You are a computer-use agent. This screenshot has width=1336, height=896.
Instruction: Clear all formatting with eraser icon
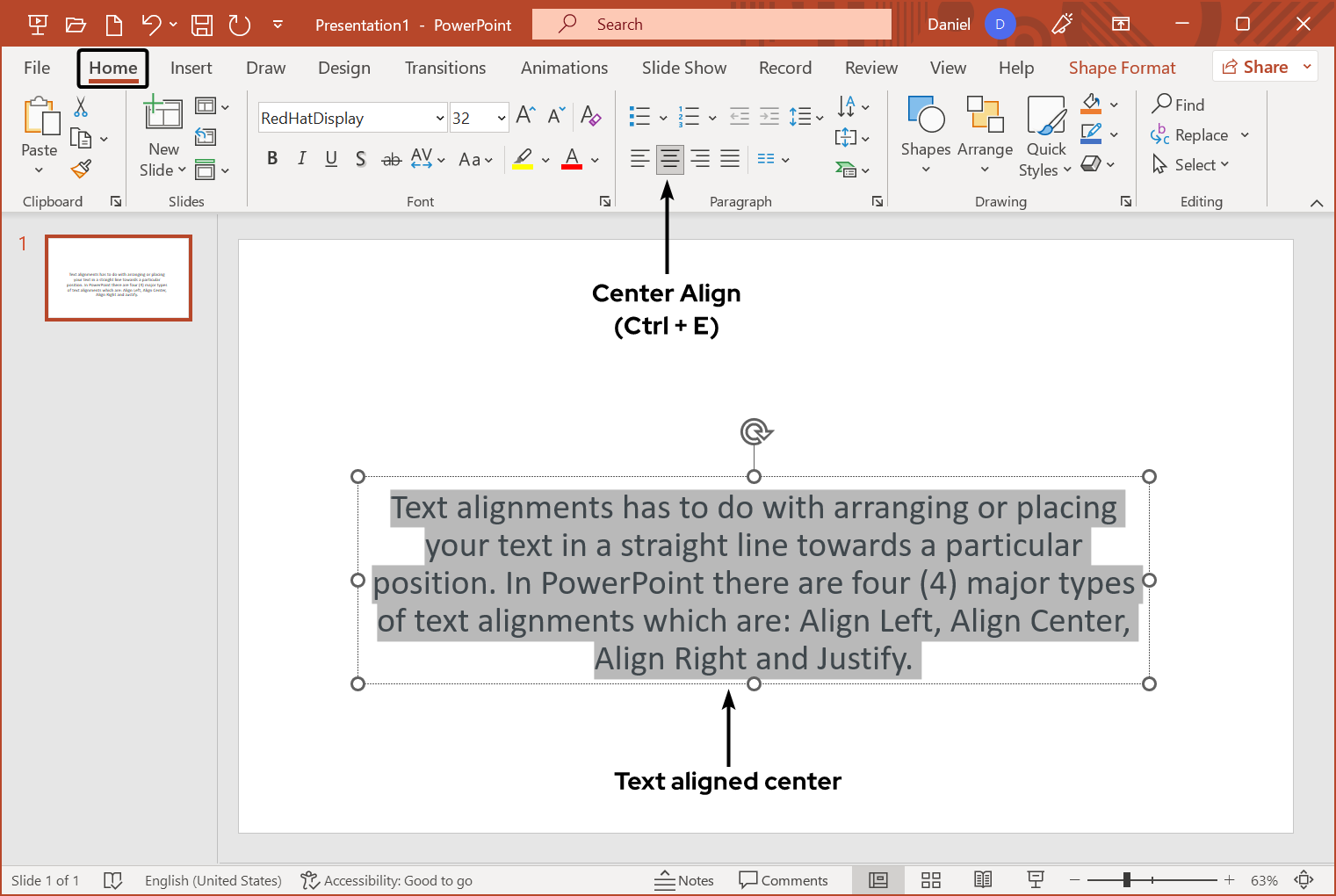(591, 116)
